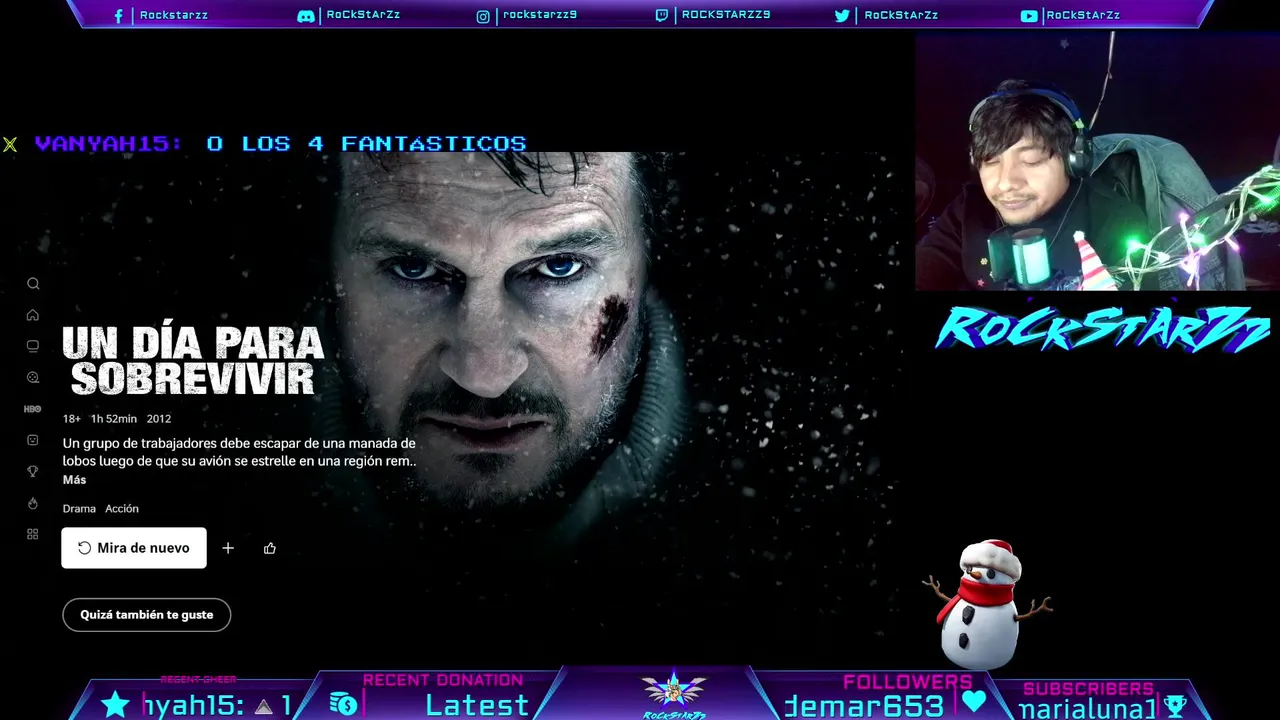Click the RoCkStArZz Twitter handle text
This screenshot has width=1280, height=720.
[900, 16]
